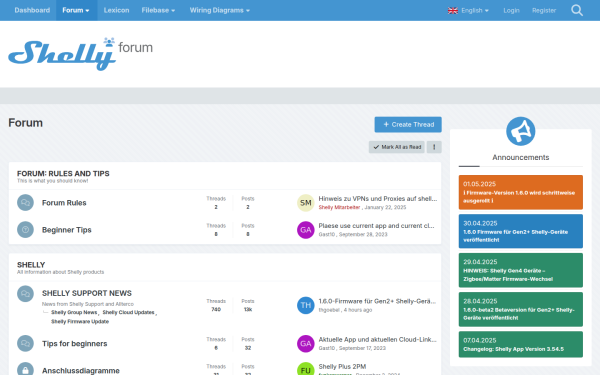Viewport: 600px width, 375px height.
Task: Click the Register link
Action: pyautogui.click(x=544, y=10)
